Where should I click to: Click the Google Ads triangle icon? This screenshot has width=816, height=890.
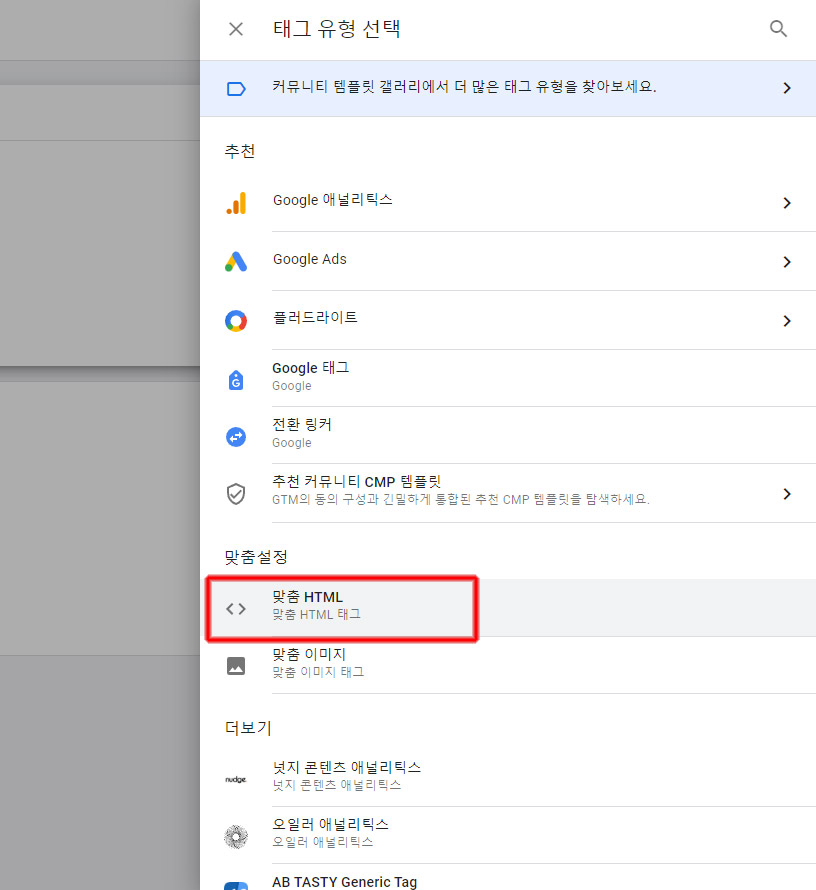(237, 260)
